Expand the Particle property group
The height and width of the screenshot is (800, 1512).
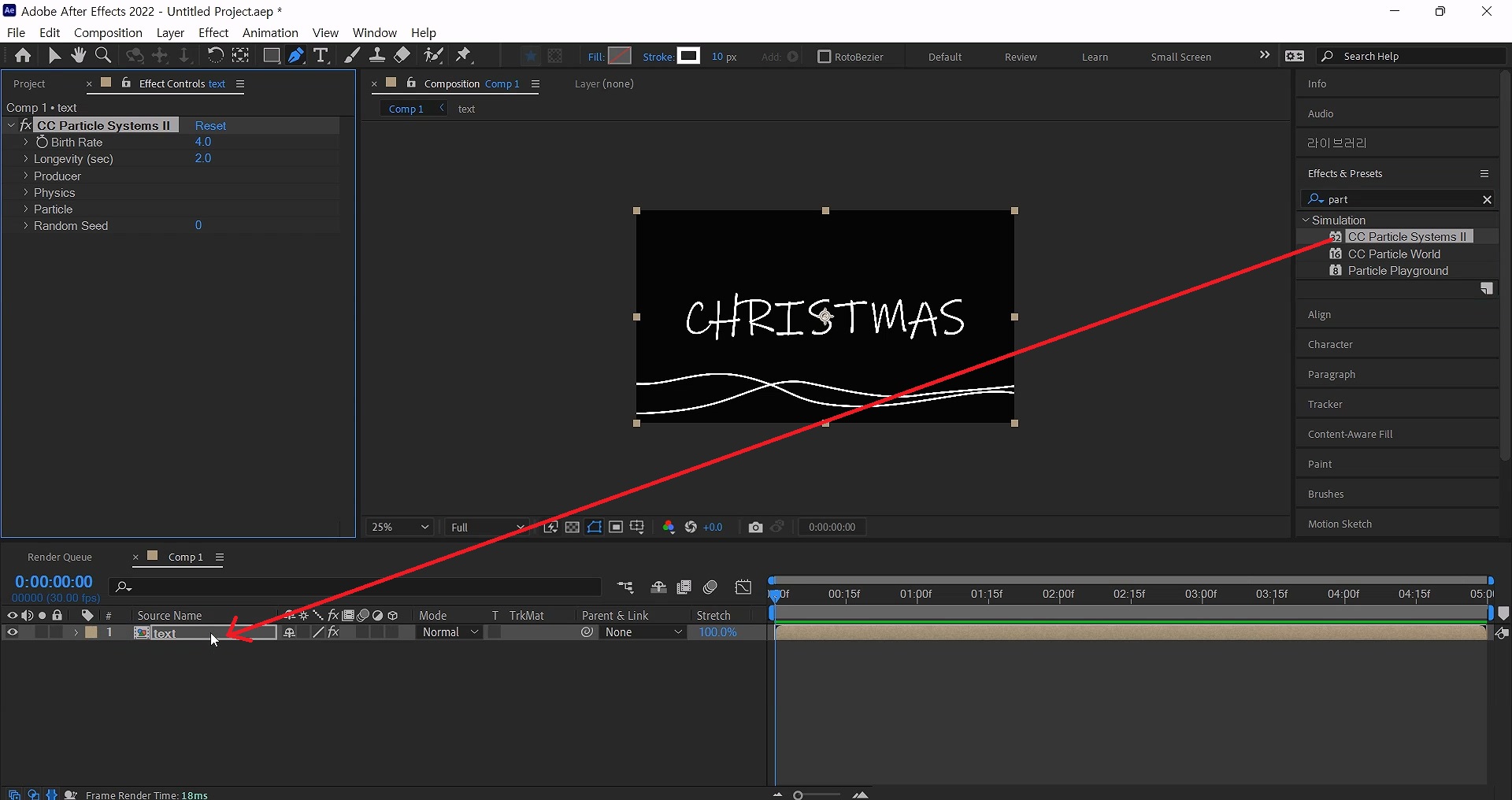[25, 209]
